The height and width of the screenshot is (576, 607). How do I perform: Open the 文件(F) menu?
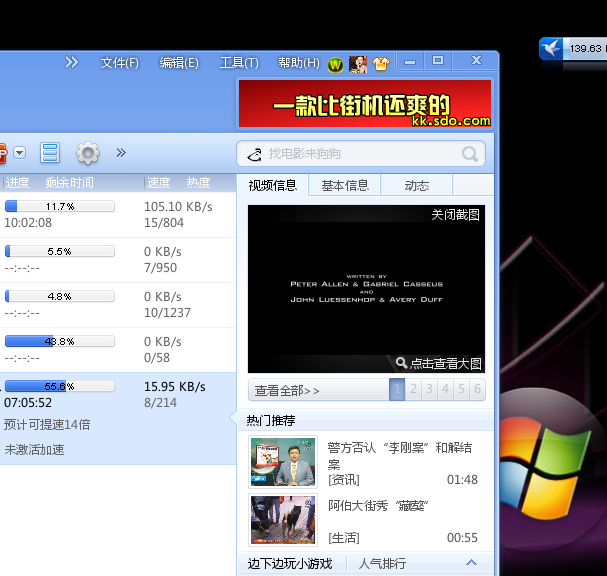119,63
